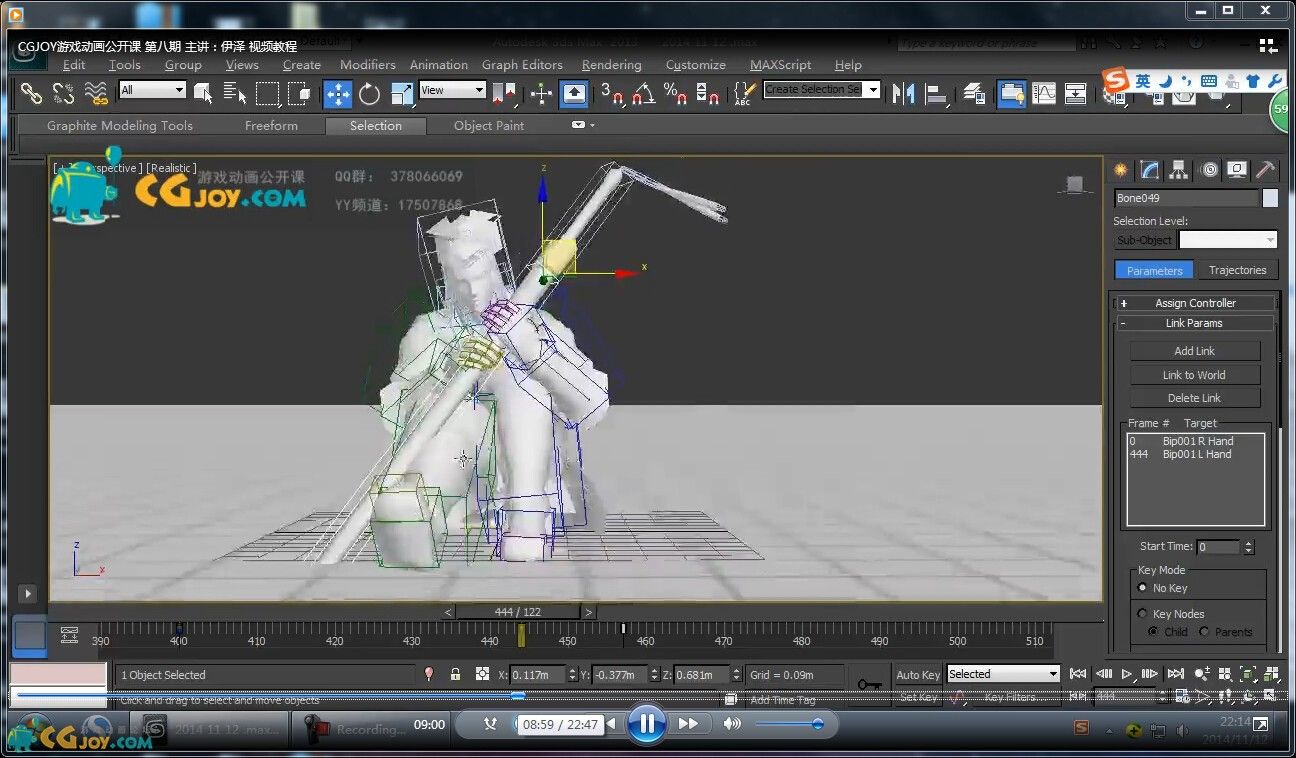
Task: Toggle the Auto Key button
Action: (917, 675)
